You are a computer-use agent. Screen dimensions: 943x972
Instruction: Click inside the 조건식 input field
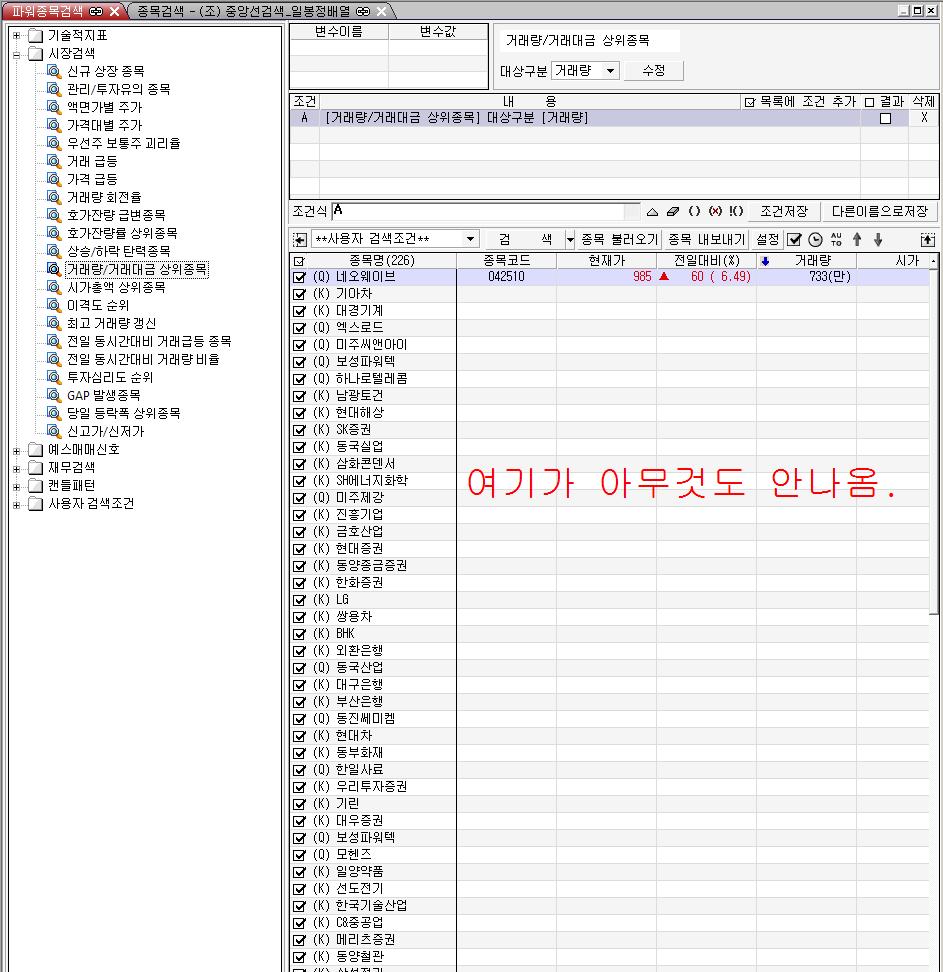pos(485,212)
